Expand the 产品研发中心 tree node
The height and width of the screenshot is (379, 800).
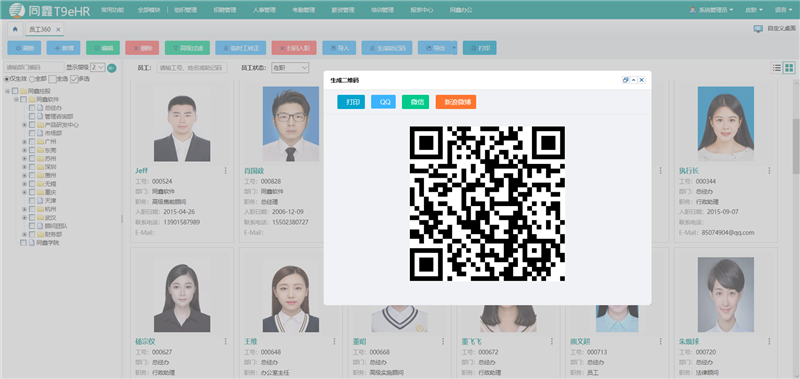[24, 125]
